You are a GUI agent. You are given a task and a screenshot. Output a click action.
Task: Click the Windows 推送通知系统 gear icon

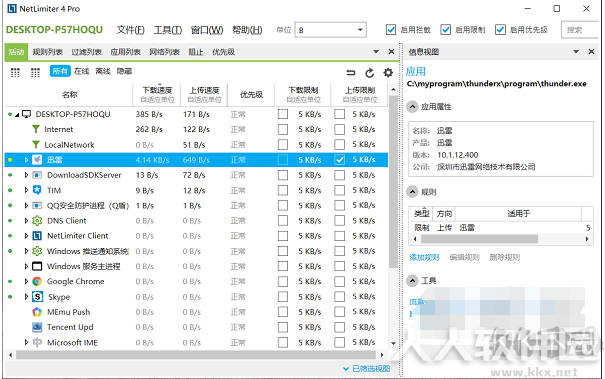coord(37,251)
